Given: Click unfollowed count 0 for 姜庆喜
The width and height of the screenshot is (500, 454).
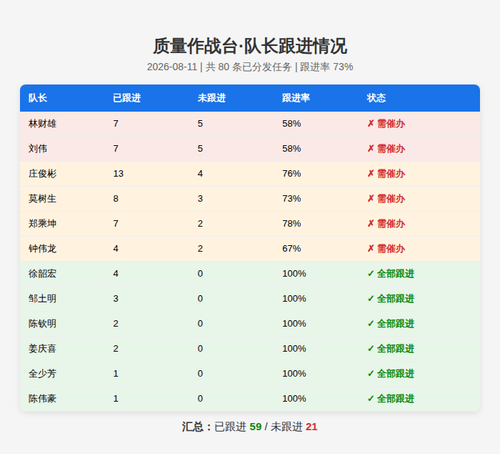Looking at the screenshot, I should click(x=200, y=349).
